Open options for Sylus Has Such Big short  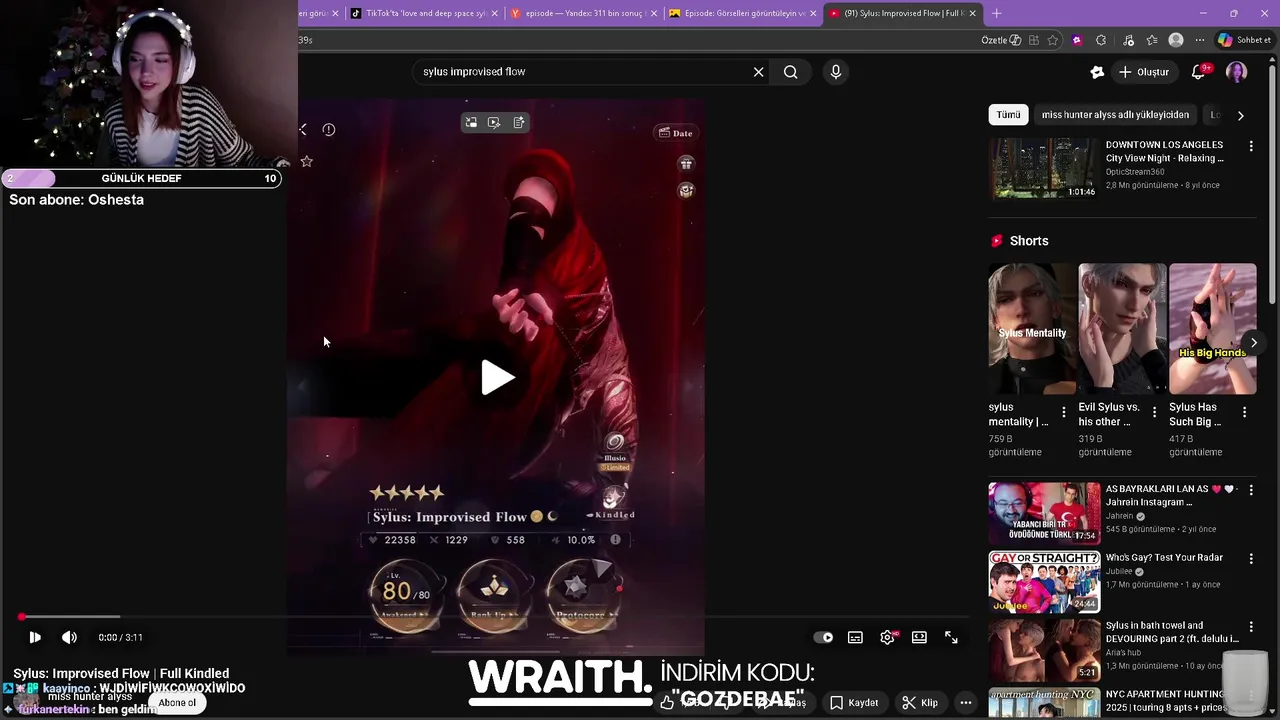[1244, 412]
